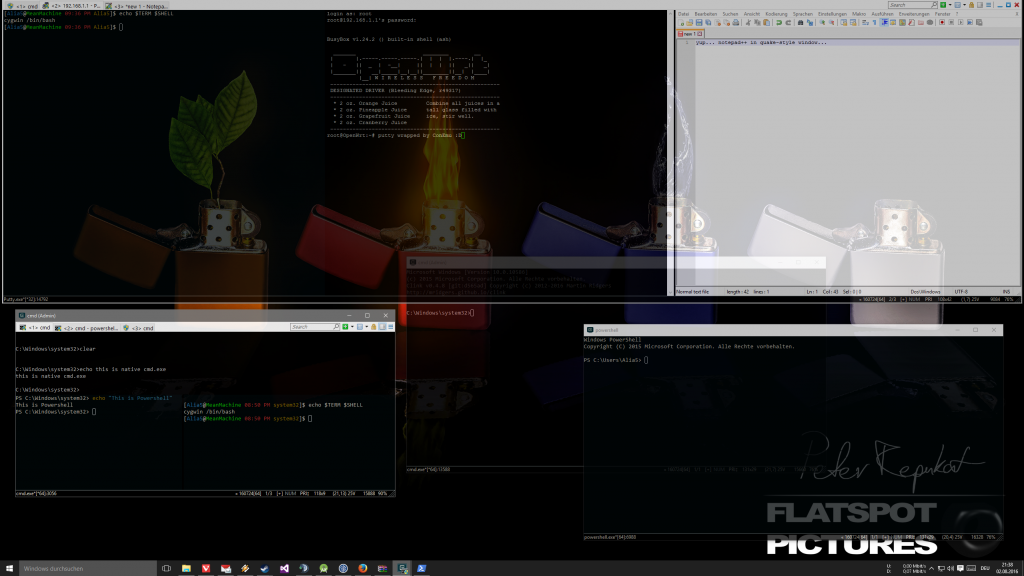1024x576 pixels.
Task: Open the Einstellungen menu in Notepad++
Action: pyautogui.click(x=833, y=14)
